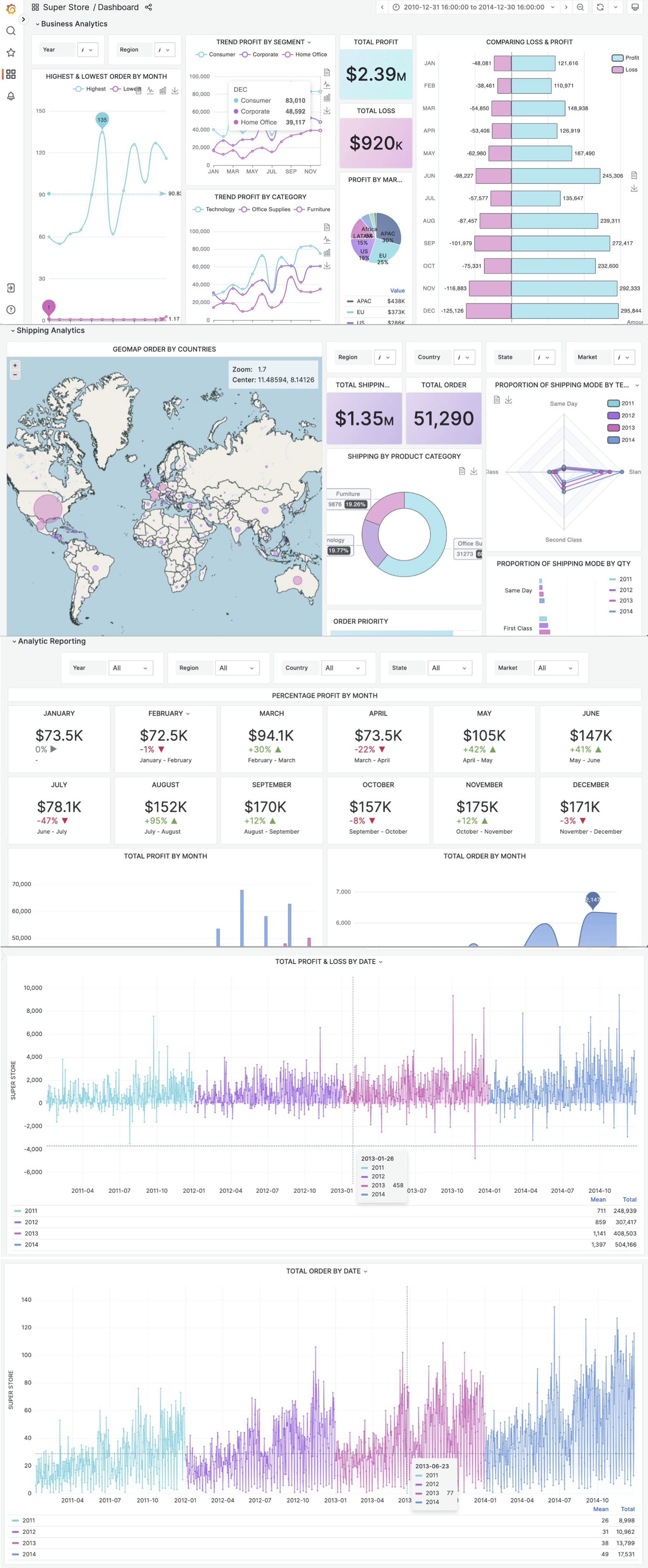The image size is (648, 1568).
Task: Zoom in on the geomap
Action: pos(15,365)
